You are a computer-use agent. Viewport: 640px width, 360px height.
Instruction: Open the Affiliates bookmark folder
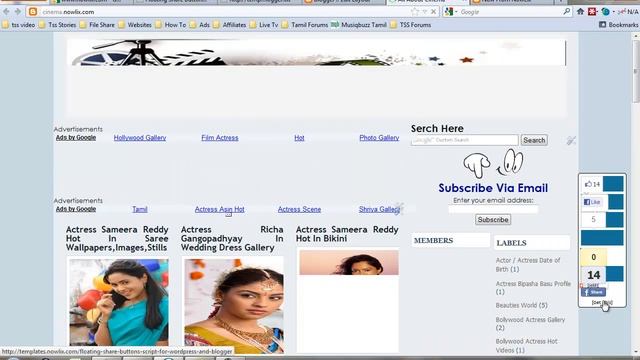pos(229,25)
